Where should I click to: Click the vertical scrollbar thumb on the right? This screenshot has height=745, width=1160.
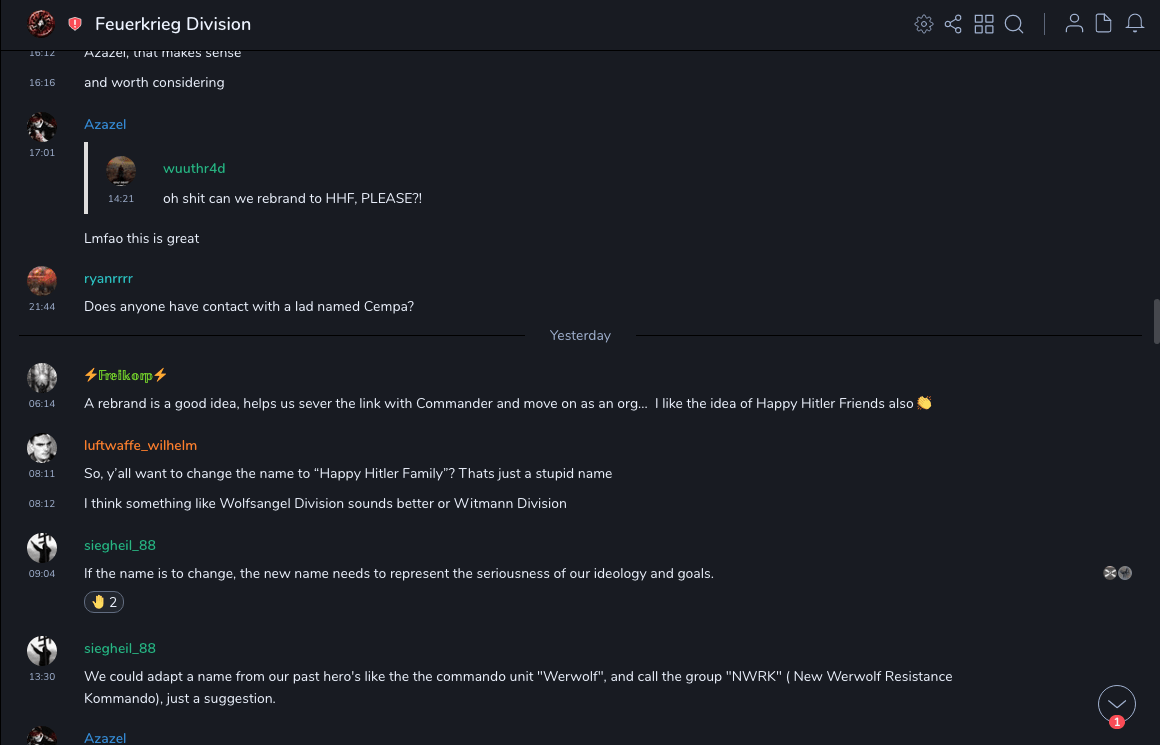coord(1156,320)
